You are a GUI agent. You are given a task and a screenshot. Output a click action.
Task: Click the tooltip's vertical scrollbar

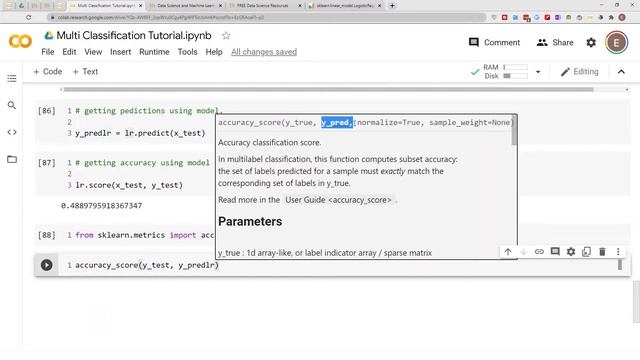(x=514, y=131)
